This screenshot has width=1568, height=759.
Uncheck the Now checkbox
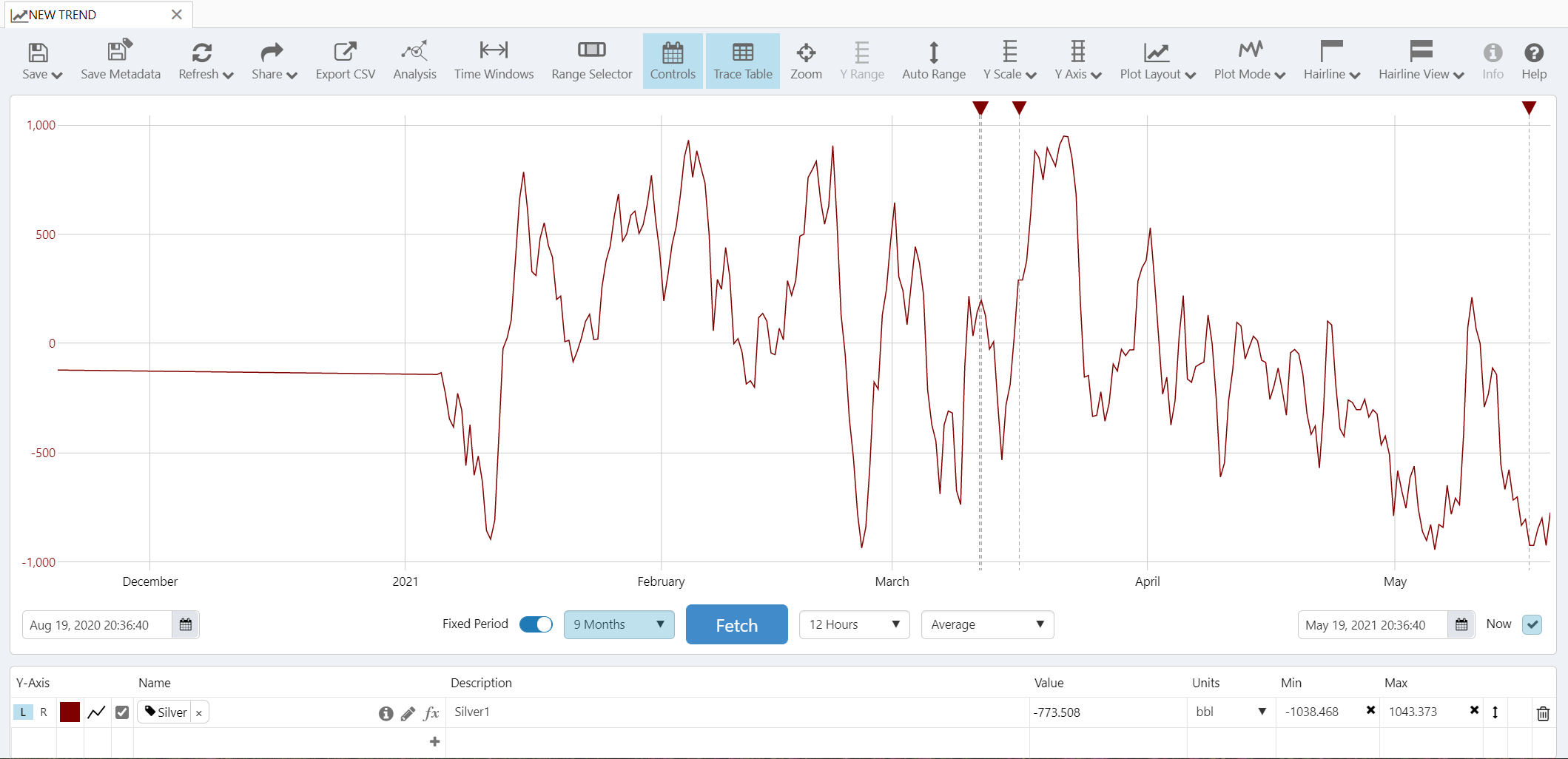tap(1532, 624)
